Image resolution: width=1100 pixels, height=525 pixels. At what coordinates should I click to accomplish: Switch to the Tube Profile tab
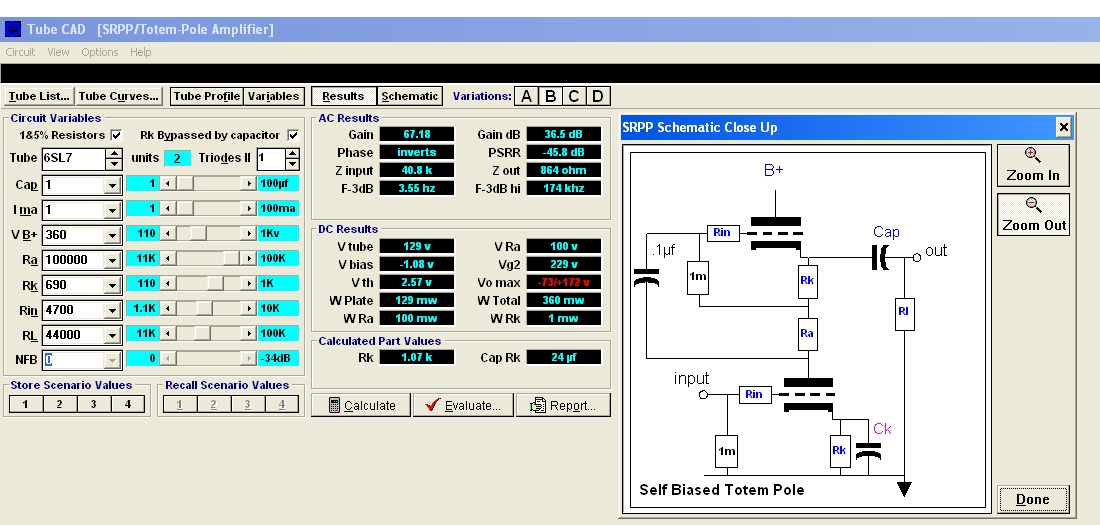click(207, 96)
